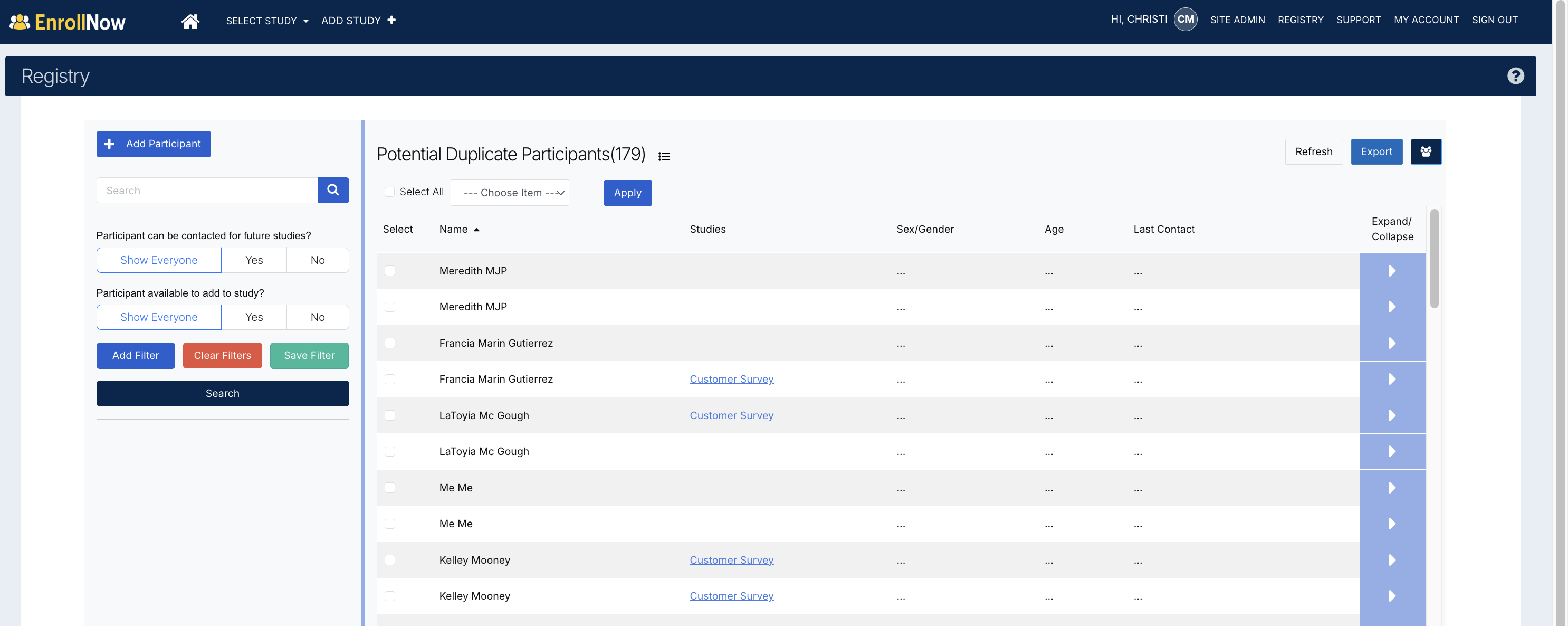This screenshot has height=626, width=1568.
Task: Click the Export button
Action: pyautogui.click(x=1376, y=151)
